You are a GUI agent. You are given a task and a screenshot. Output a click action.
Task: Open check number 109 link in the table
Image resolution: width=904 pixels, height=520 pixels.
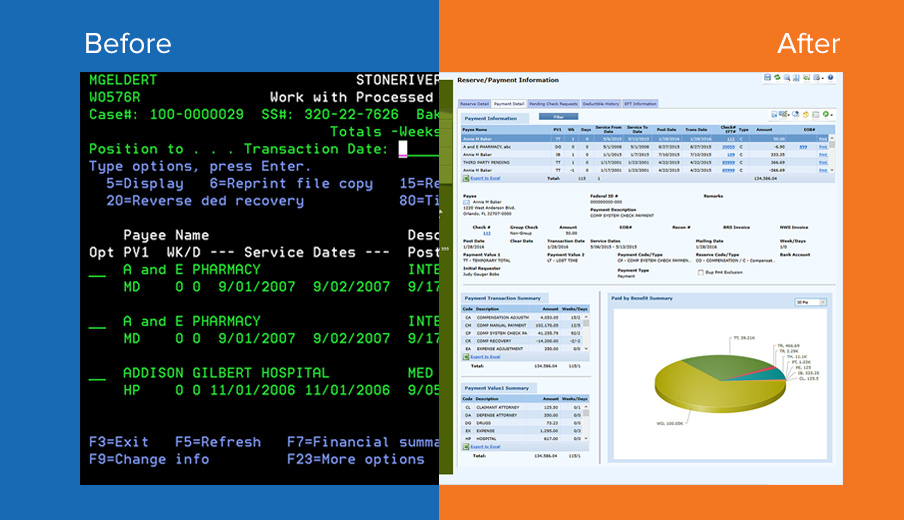pyautogui.click(x=730, y=155)
